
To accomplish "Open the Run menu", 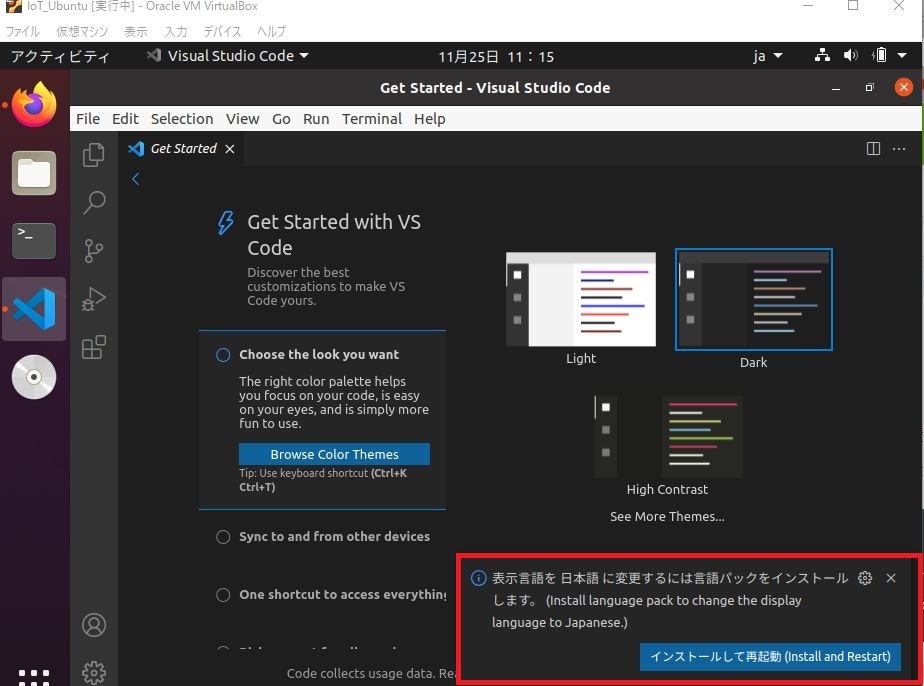I will point(316,119).
